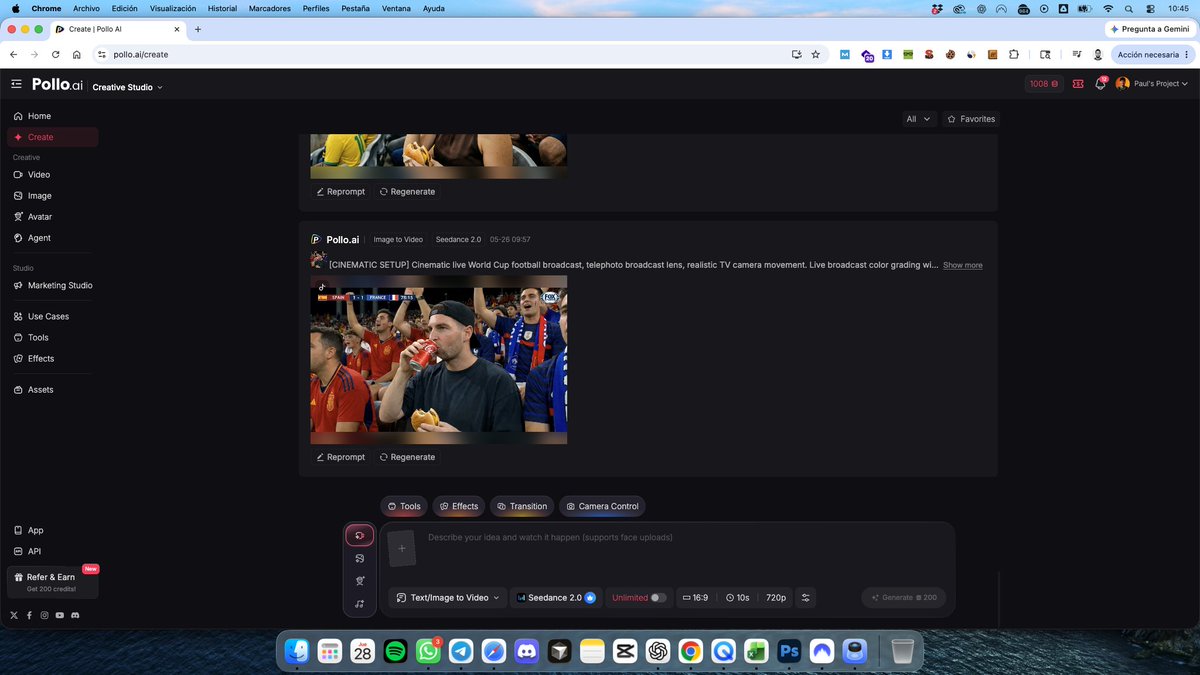Screen dimensions: 1200x675
Task: Open the Seedance 2.0 model selector
Action: 556,598
